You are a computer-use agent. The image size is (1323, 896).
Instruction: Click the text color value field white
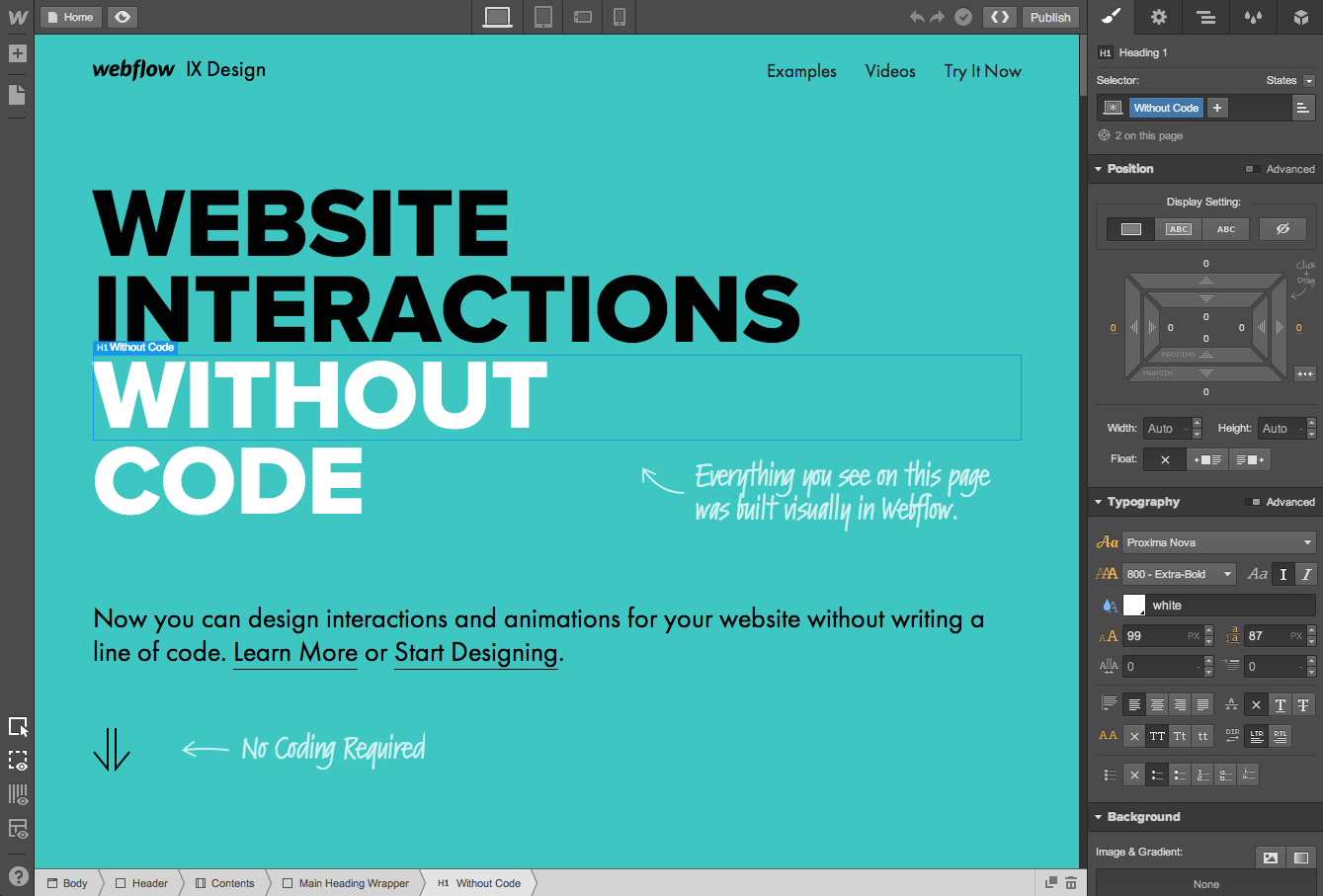pyautogui.click(x=1231, y=606)
